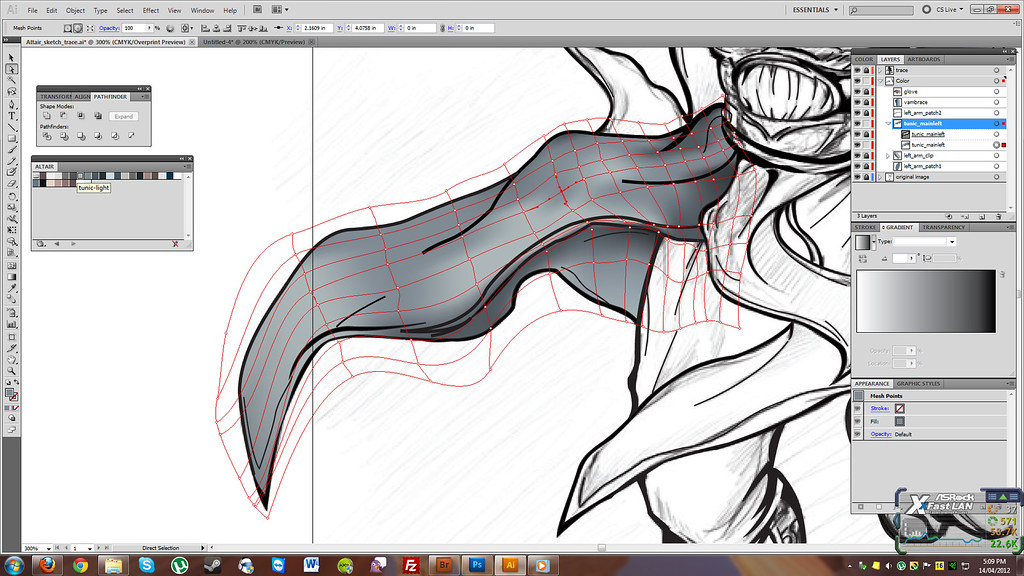Screen dimensions: 1024x576
Task: Select the Selection (black arrow) tool
Action: 11,58
